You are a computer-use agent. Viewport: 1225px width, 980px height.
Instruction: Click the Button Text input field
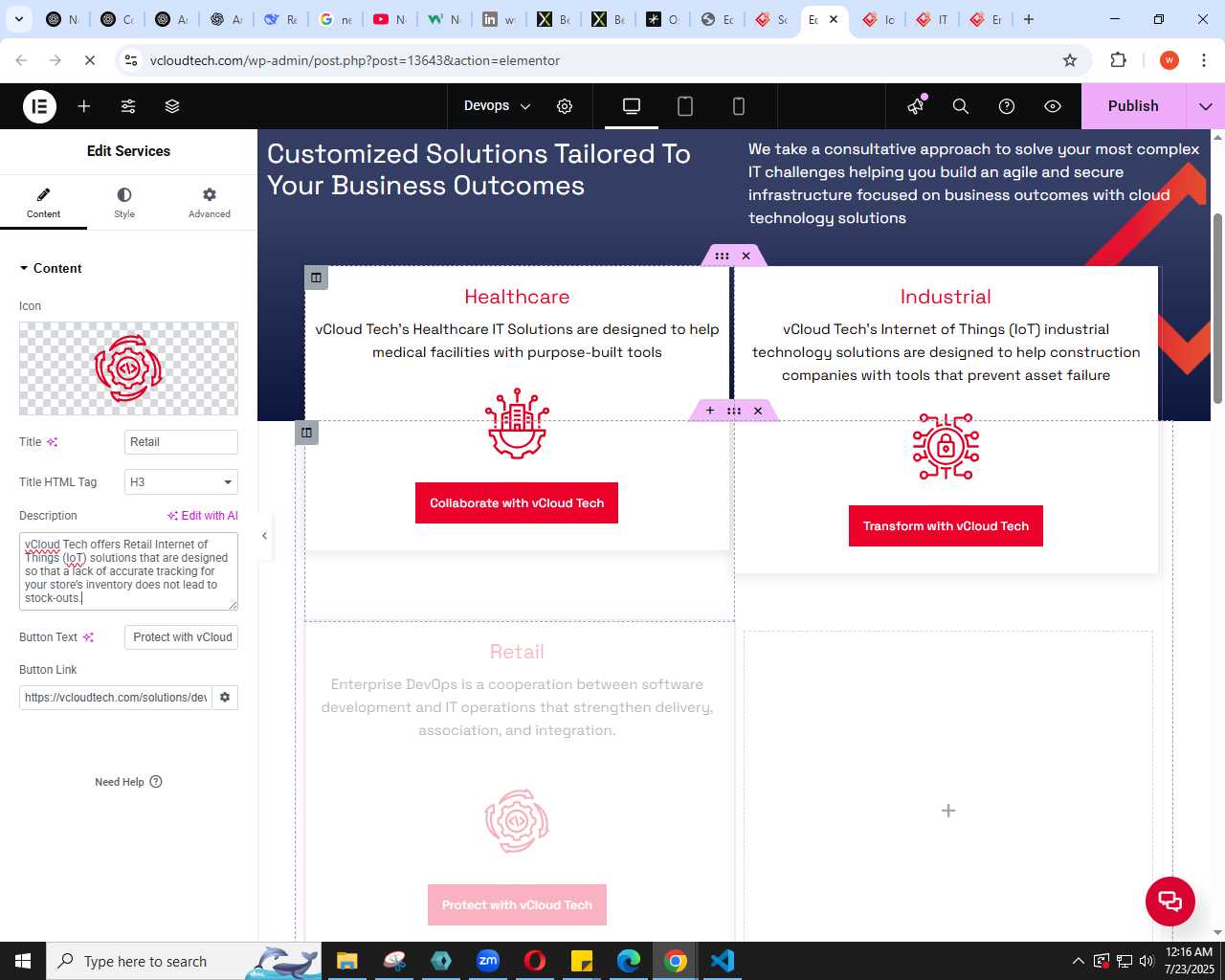click(181, 637)
